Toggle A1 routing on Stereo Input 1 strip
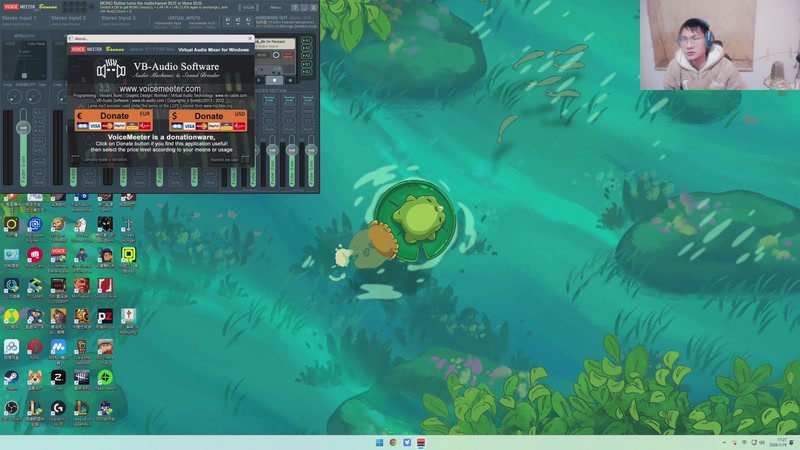Image resolution: width=800 pixels, height=450 pixels. (39, 113)
